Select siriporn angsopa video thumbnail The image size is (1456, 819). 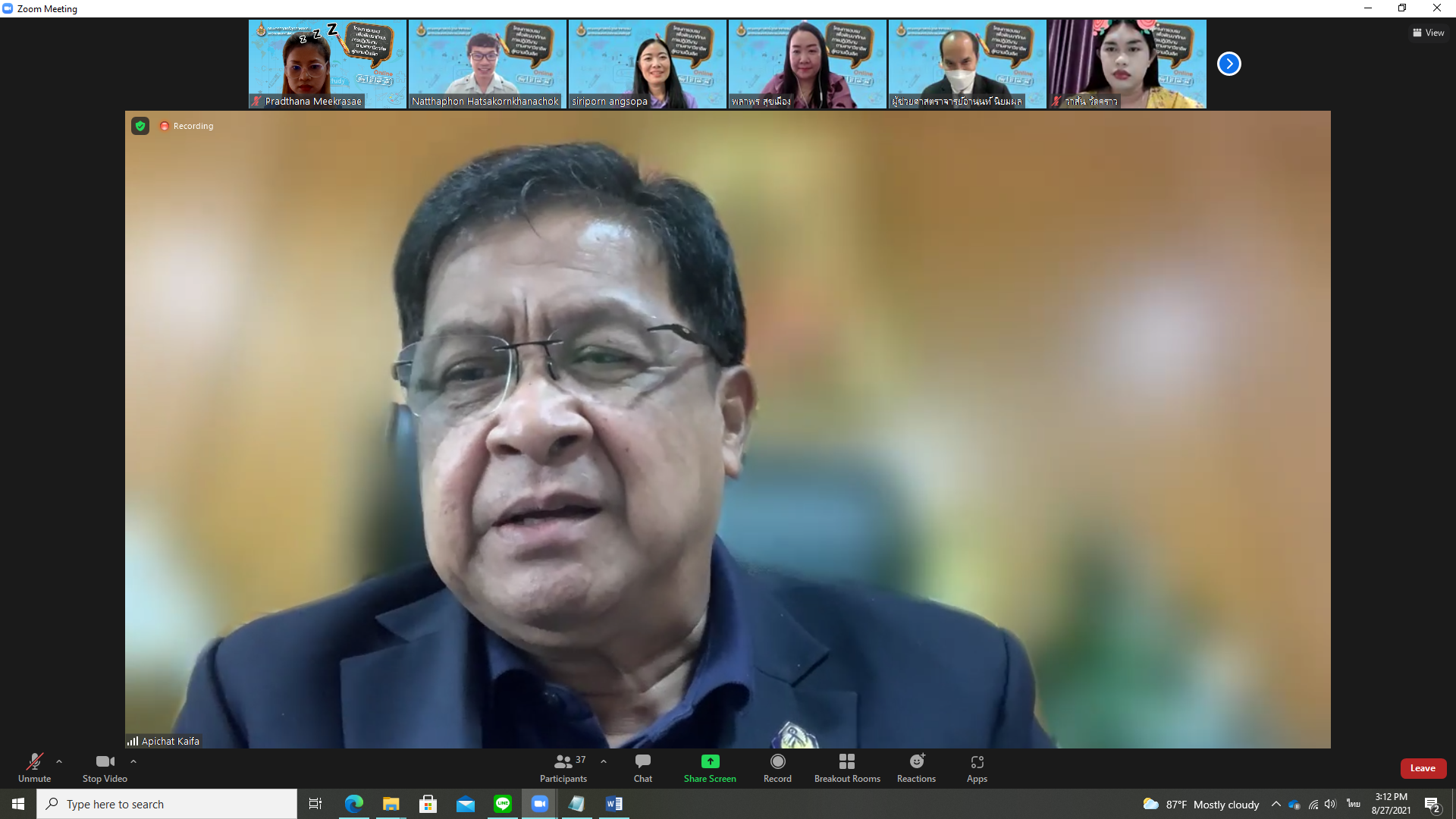point(648,64)
